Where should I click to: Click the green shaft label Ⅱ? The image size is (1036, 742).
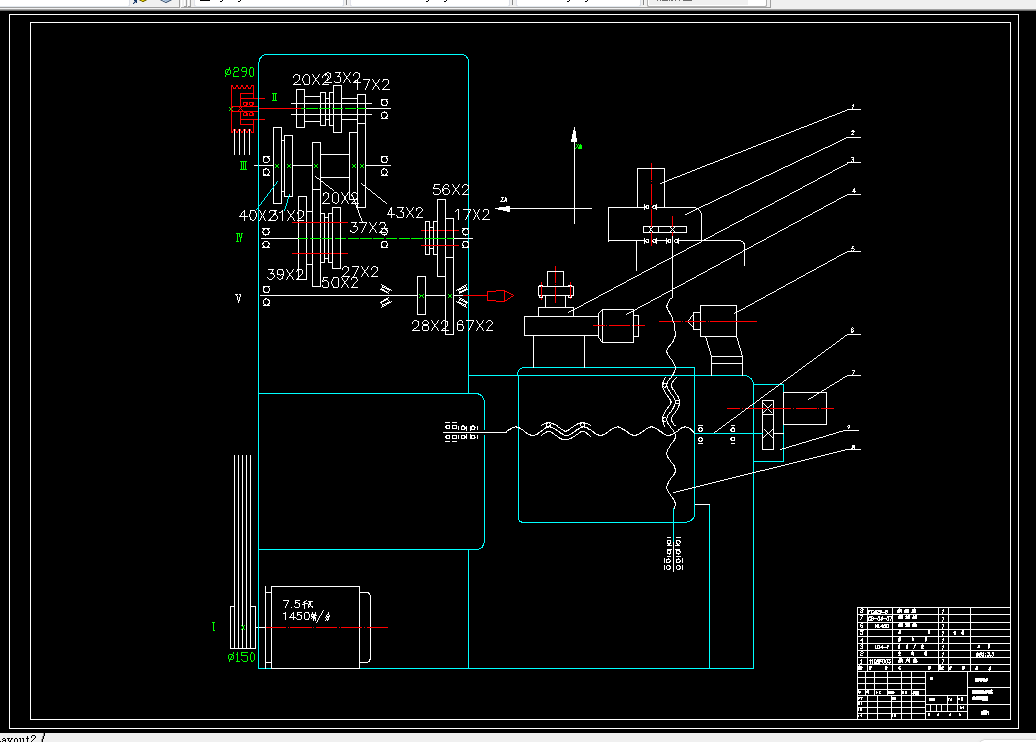click(274, 97)
